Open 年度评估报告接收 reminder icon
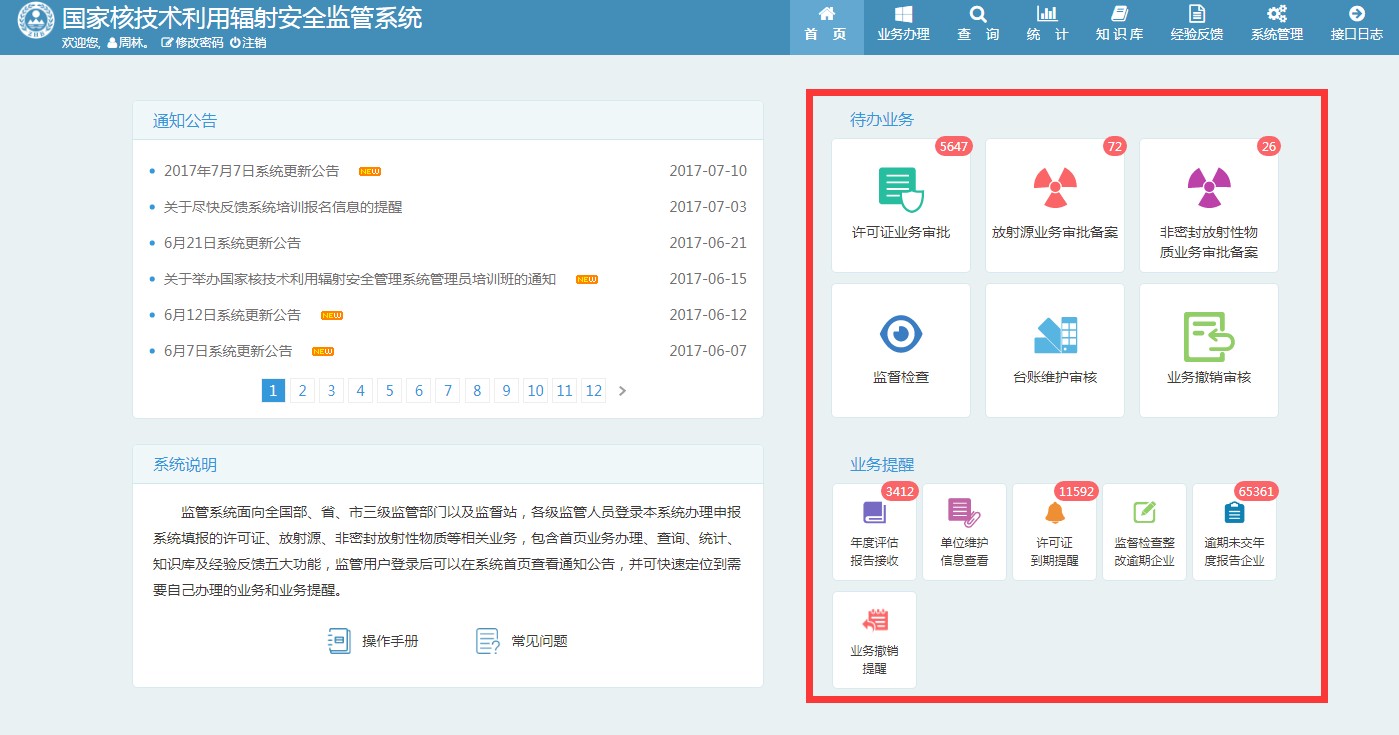 [x=874, y=513]
